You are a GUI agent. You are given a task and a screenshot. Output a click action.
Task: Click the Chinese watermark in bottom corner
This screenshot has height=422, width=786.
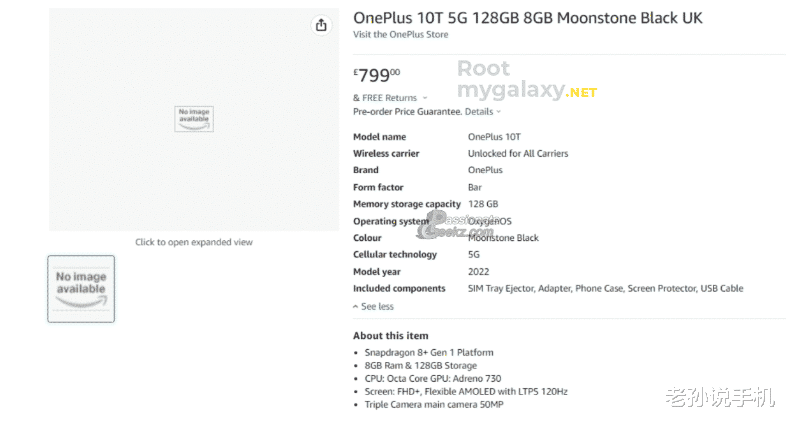point(727,399)
